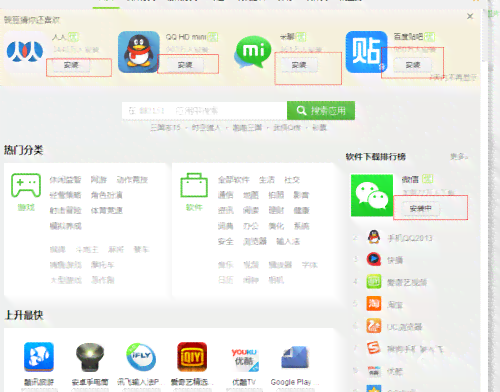
Task: Open the 播放器 software tag
Action: click(280, 265)
